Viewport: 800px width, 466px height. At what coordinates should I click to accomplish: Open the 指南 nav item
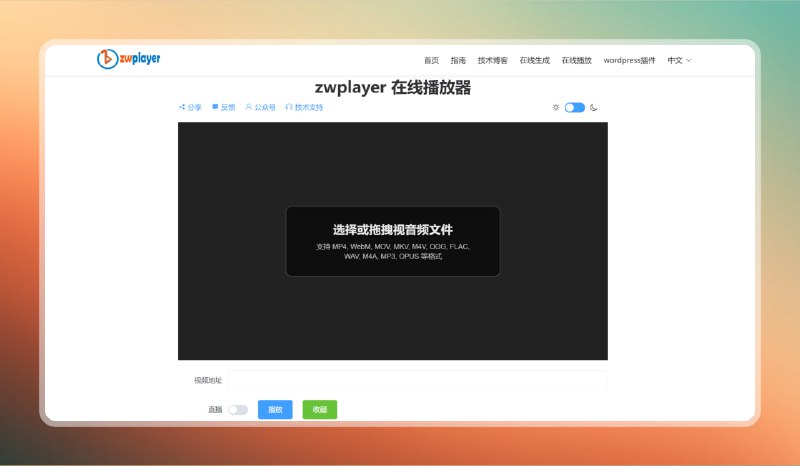[458, 60]
